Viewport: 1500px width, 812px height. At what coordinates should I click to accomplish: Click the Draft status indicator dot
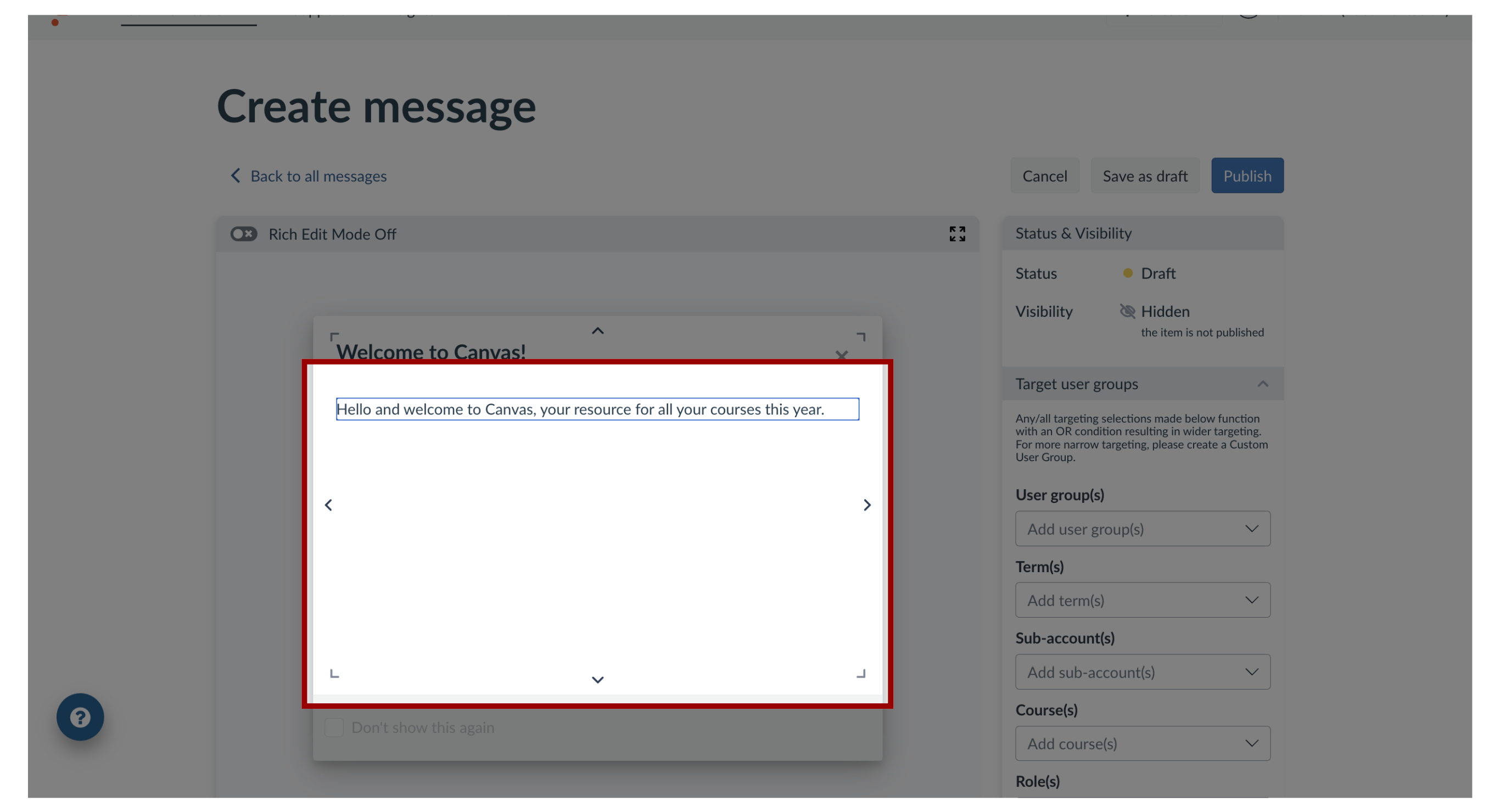1127,273
